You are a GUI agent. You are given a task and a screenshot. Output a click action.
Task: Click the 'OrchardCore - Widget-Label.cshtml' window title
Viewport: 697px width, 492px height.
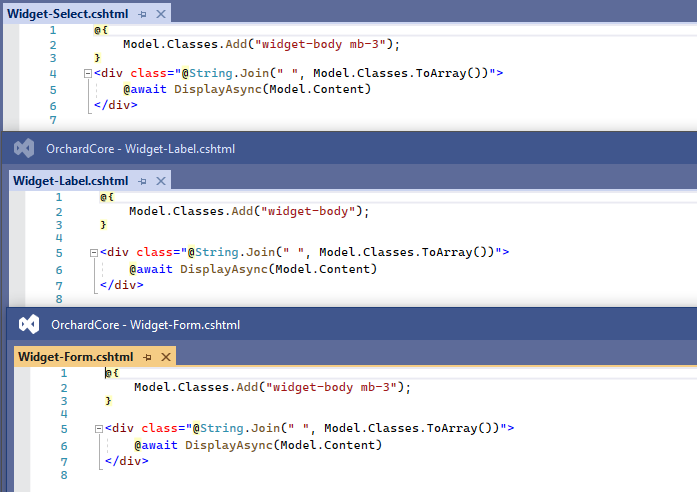click(x=140, y=149)
